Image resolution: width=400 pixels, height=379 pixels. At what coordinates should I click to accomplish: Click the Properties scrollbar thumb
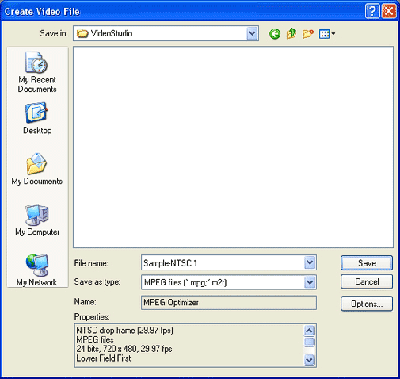[310, 342]
